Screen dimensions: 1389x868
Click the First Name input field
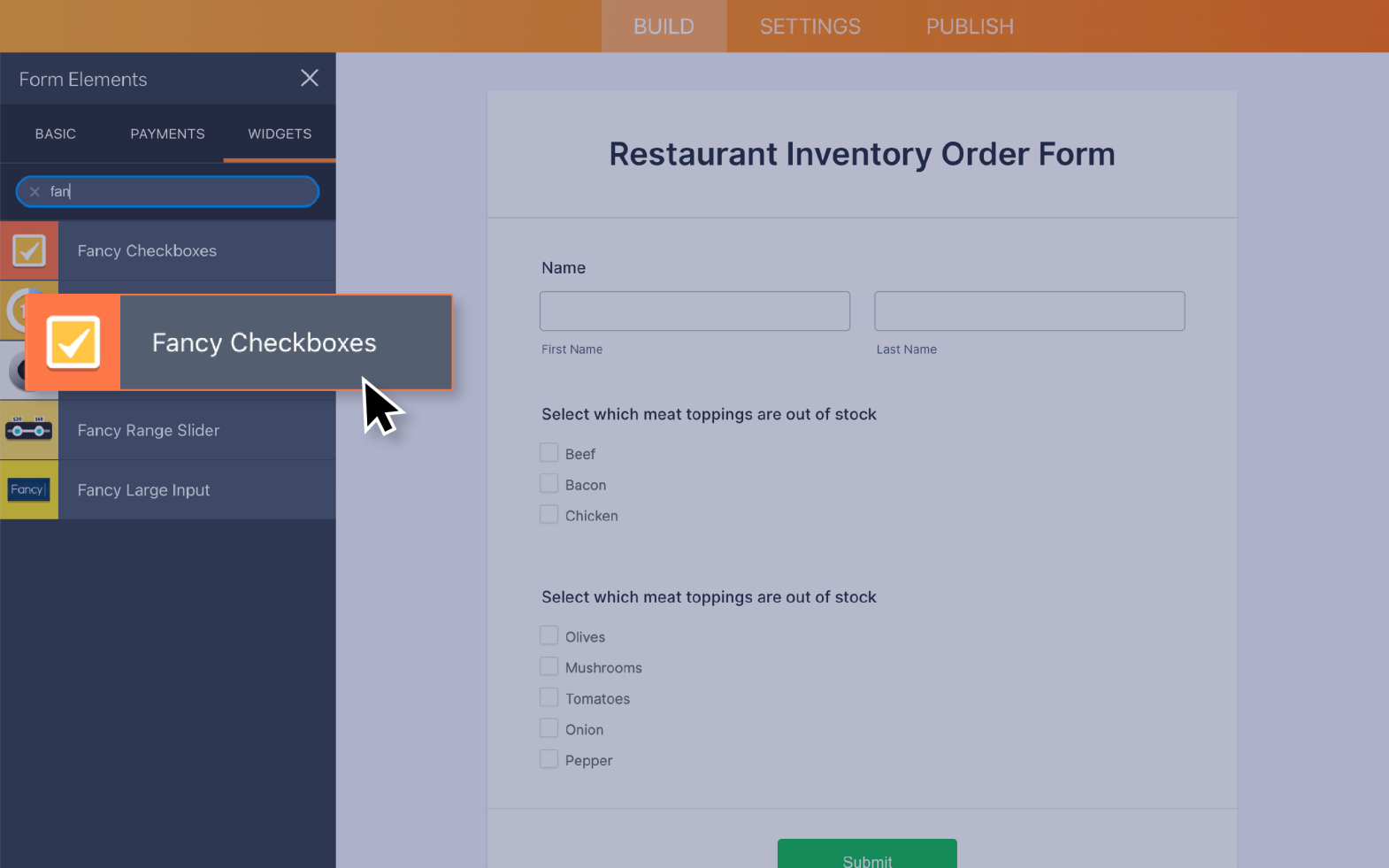point(694,311)
